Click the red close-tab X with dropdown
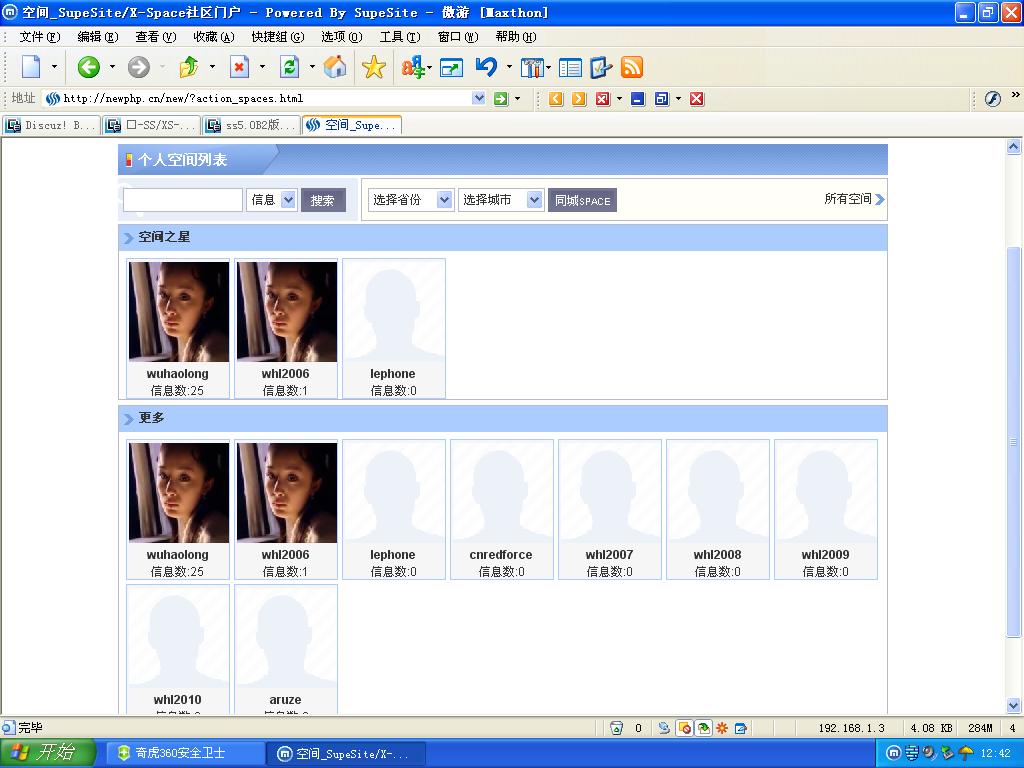The height and width of the screenshot is (768, 1024). pos(603,99)
